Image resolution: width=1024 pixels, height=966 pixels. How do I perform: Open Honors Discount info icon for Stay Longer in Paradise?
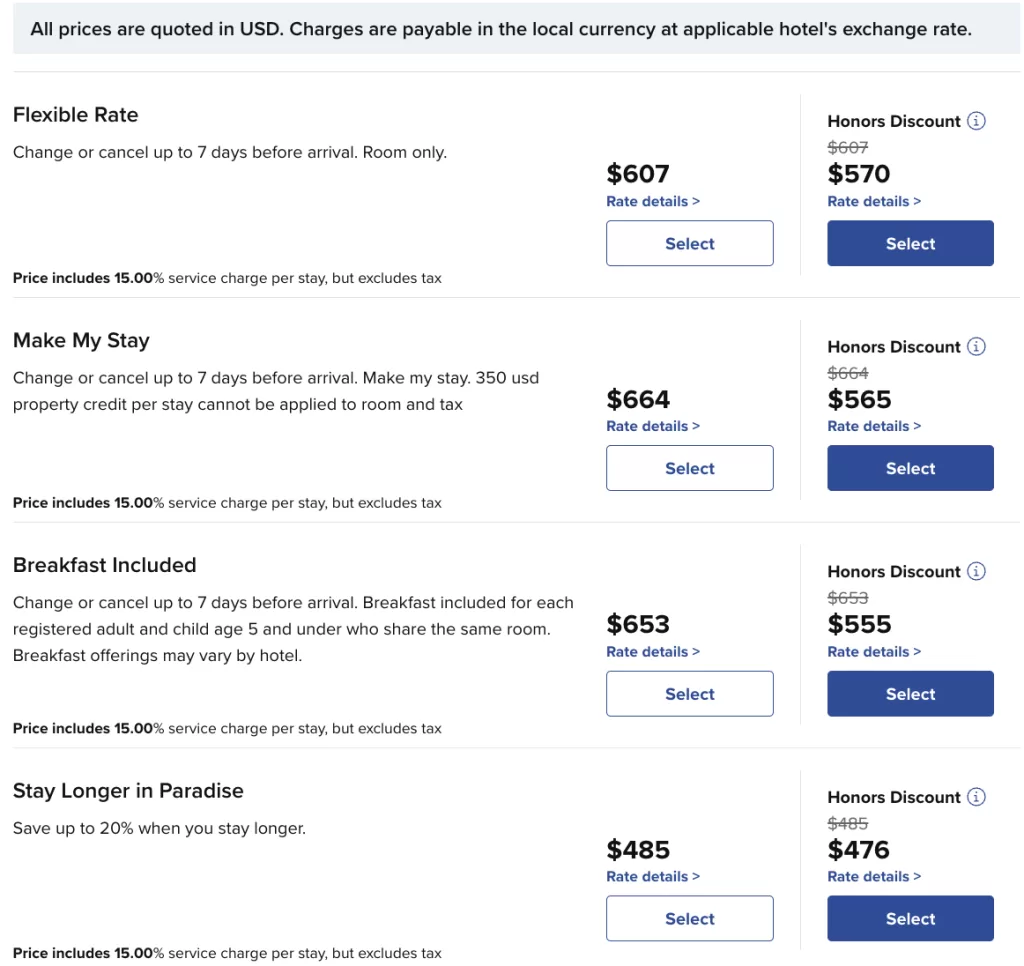(x=976, y=796)
